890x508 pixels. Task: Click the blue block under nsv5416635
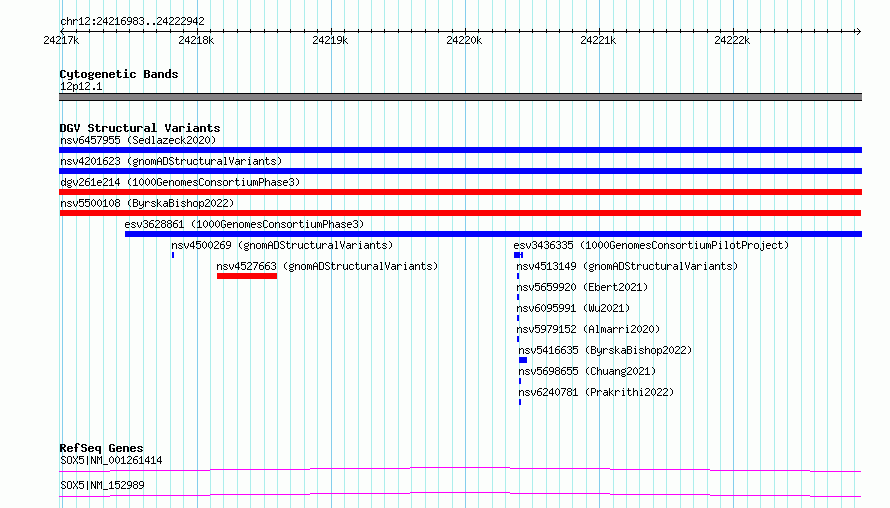tap(523, 360)
